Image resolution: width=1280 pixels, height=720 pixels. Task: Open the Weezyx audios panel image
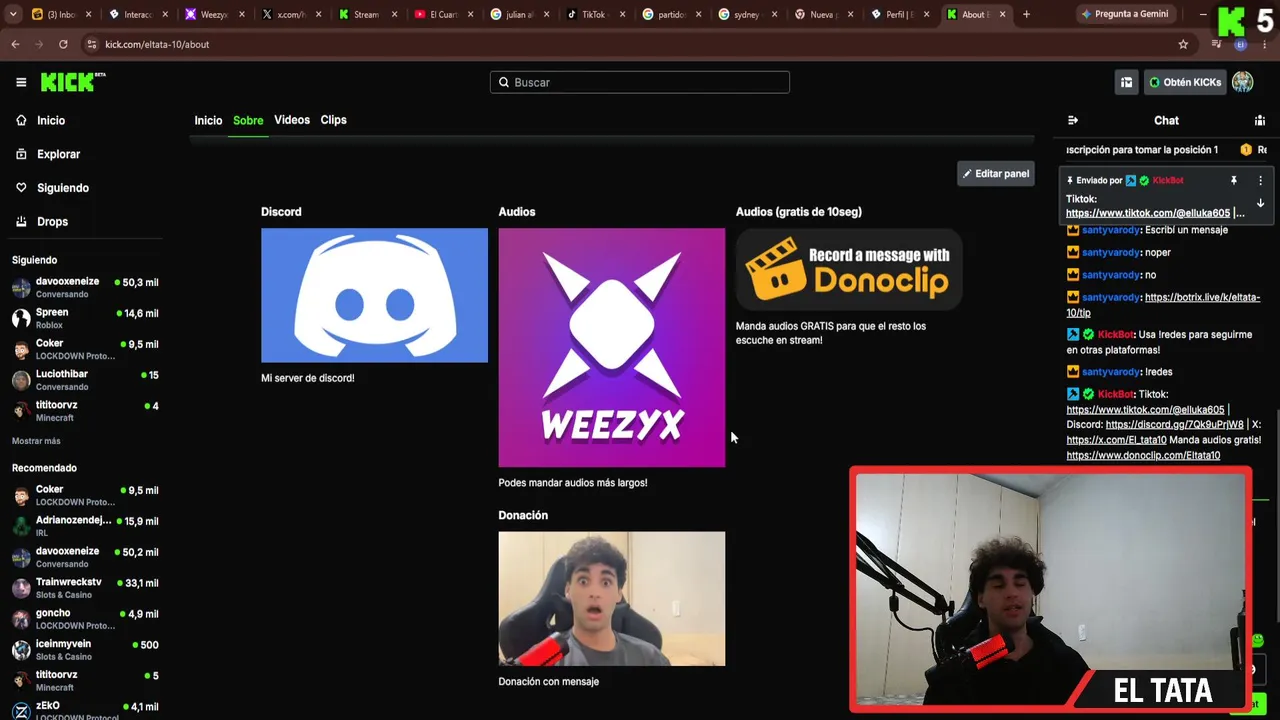point(612,347)
